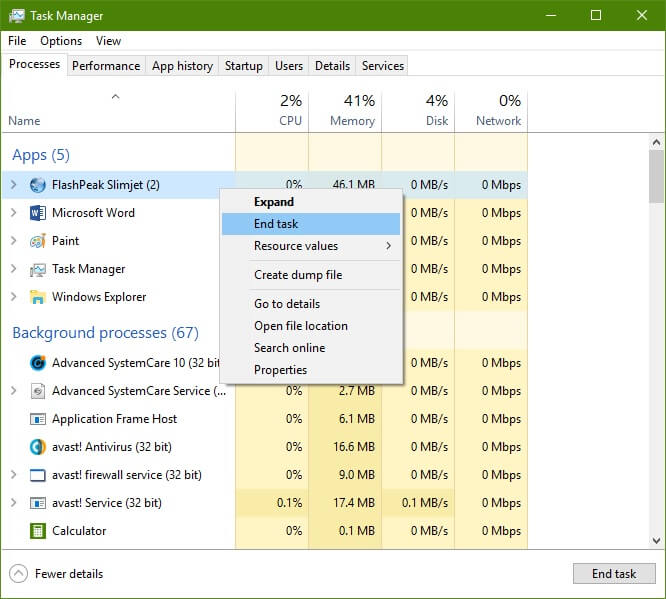Click the 17.4 MB memory value
666x599 pixels.
[x=354, y=503]
